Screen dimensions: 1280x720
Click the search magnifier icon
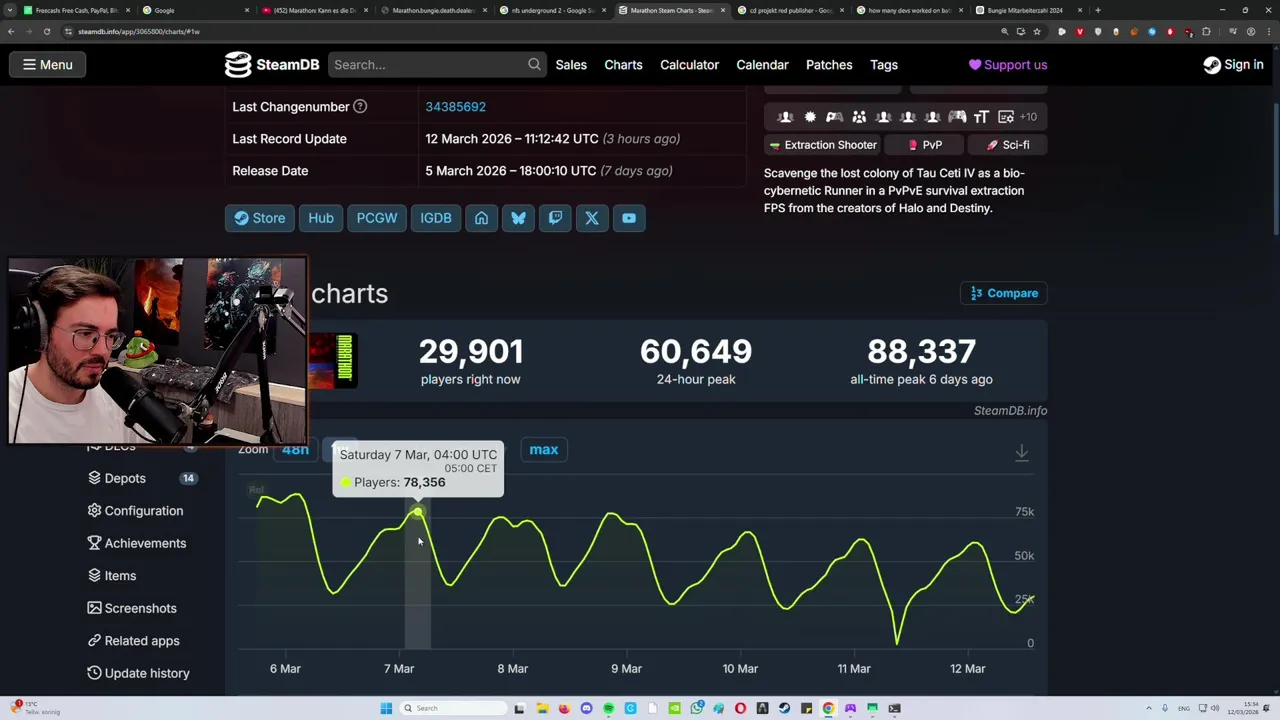(x=534, y=65)
